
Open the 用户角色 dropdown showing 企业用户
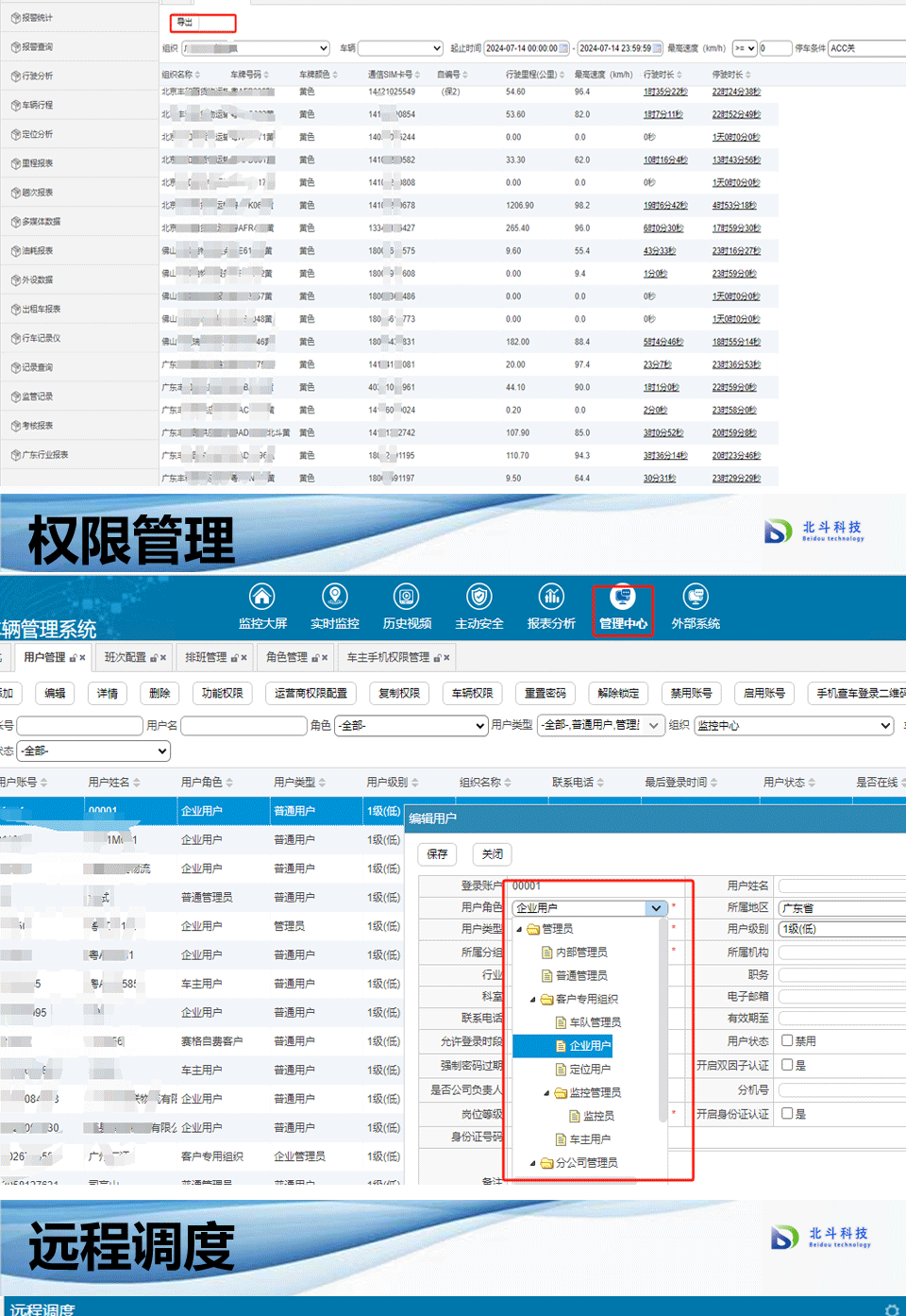tap(590, 908)
